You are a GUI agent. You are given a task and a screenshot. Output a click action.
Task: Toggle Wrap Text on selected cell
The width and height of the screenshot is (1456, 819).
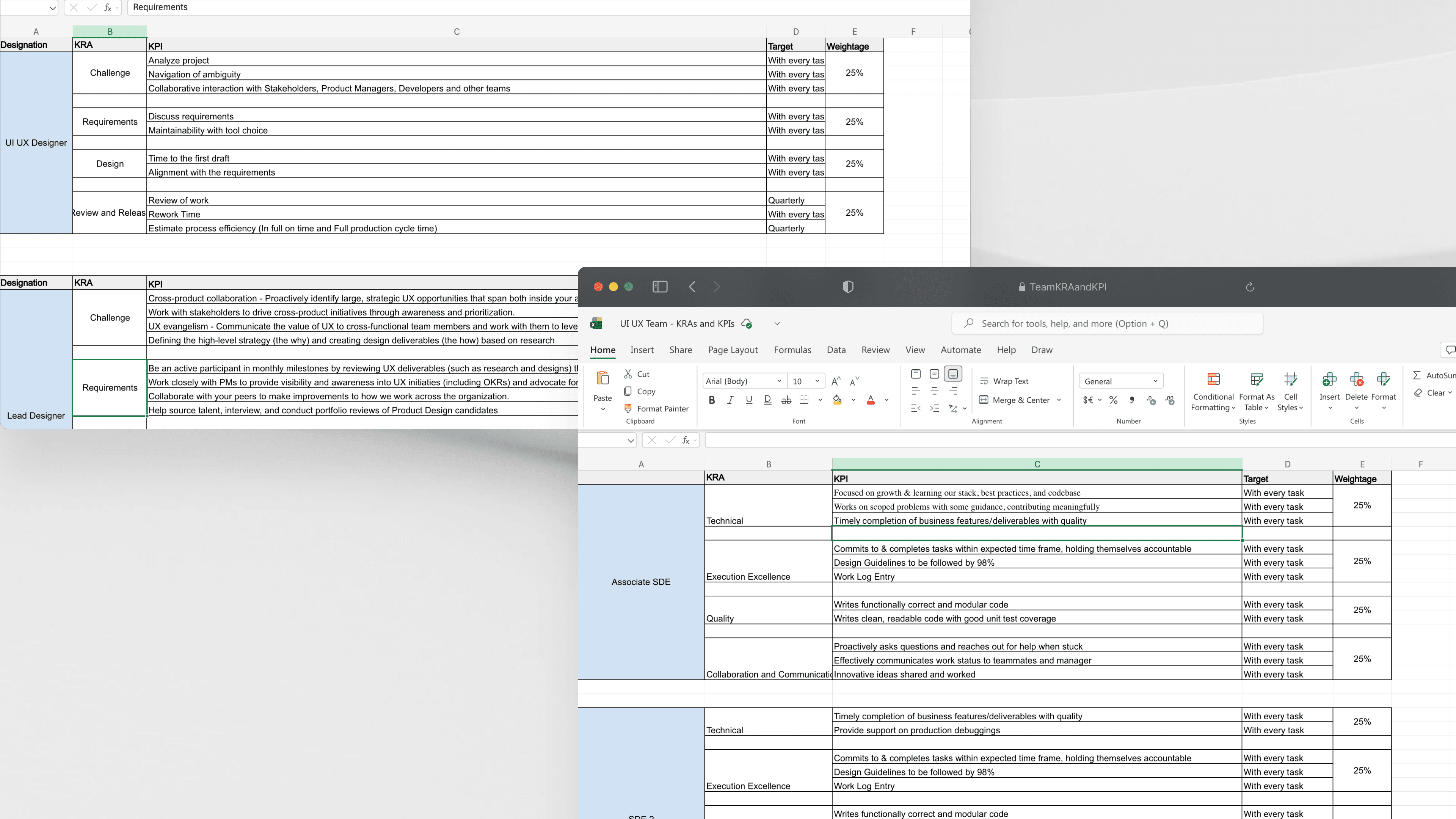(1004, 381)
